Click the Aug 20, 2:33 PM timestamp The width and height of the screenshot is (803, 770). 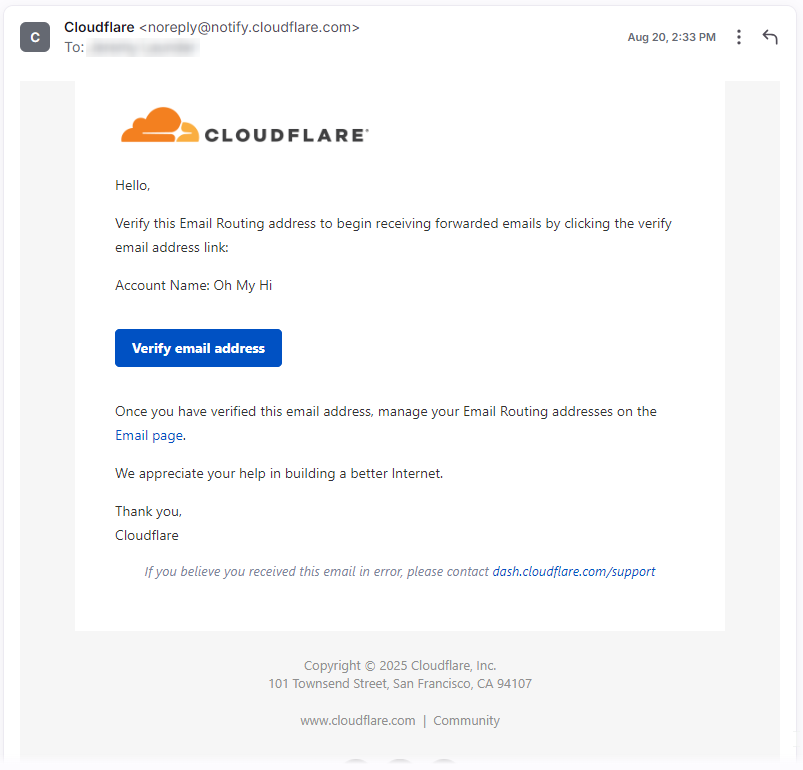pyautogui.click(x=671, y=37)
